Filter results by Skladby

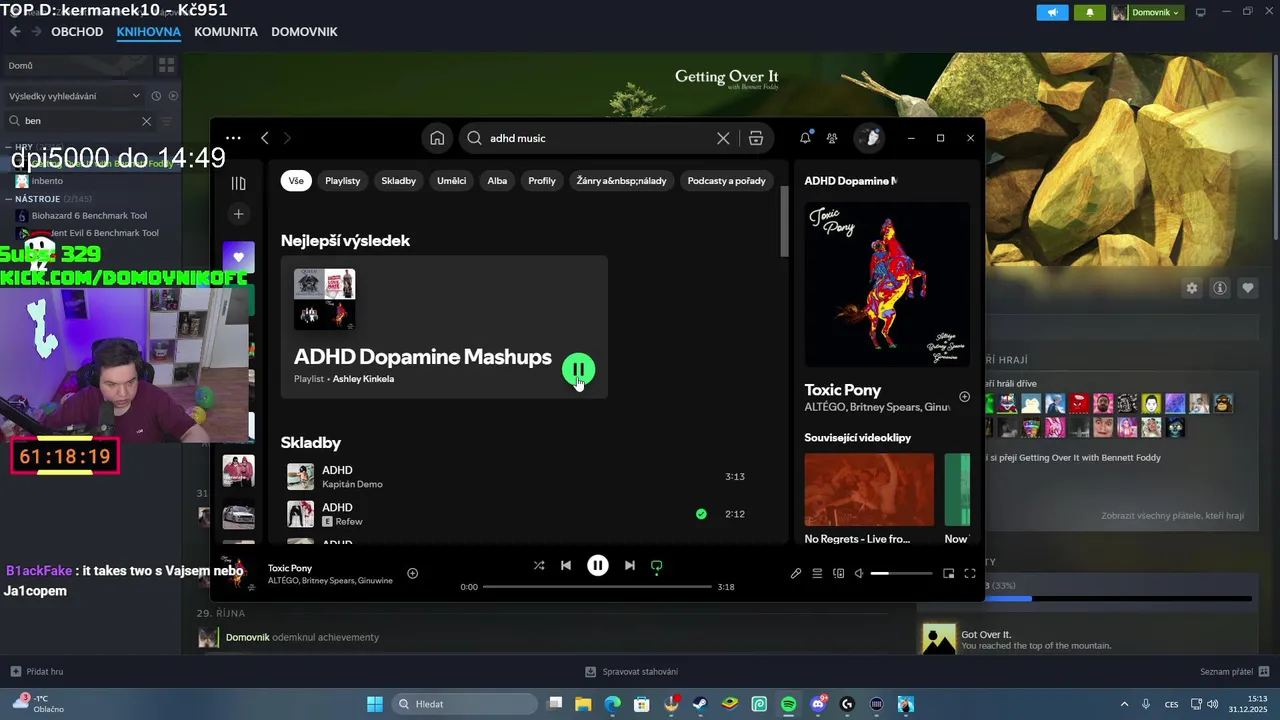coord(398,181)
